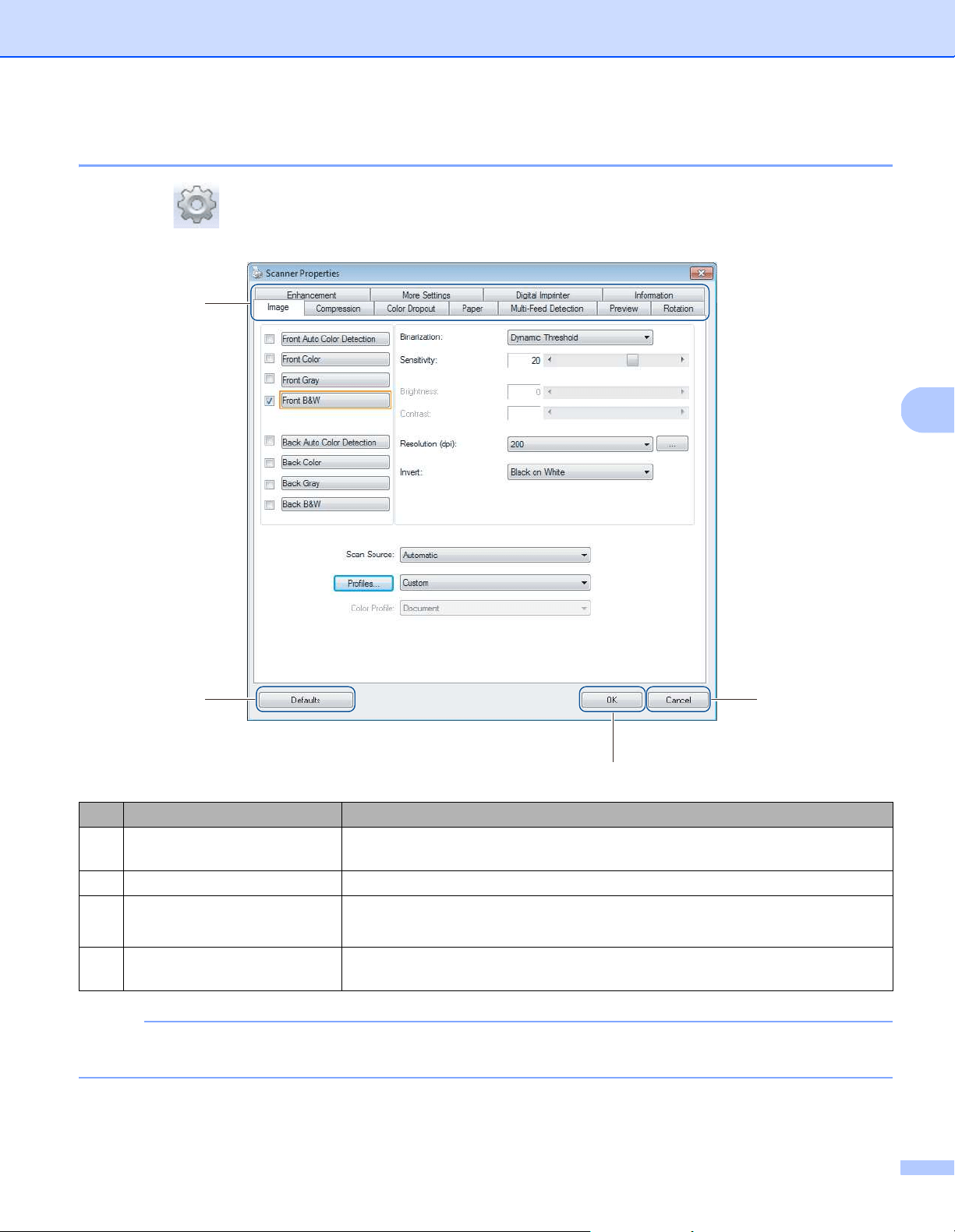The image size is (955, 1232).
Task: Click the Defaults button
Action: point(306,700)
